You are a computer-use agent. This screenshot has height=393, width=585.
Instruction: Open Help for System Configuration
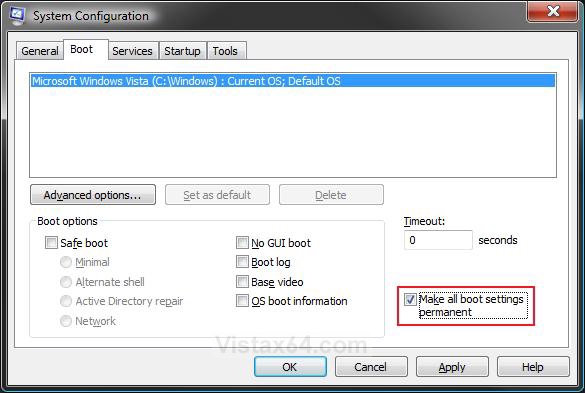(533, 367)
